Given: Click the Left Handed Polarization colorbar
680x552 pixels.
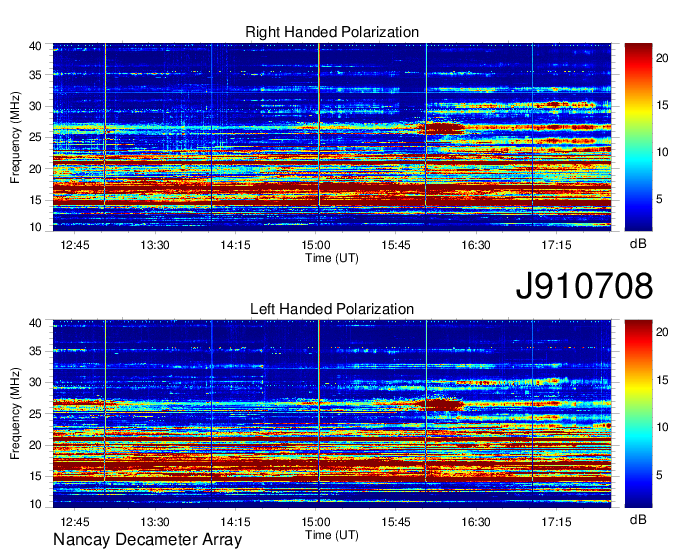Looking at the screenshot, I should (638, 414).
